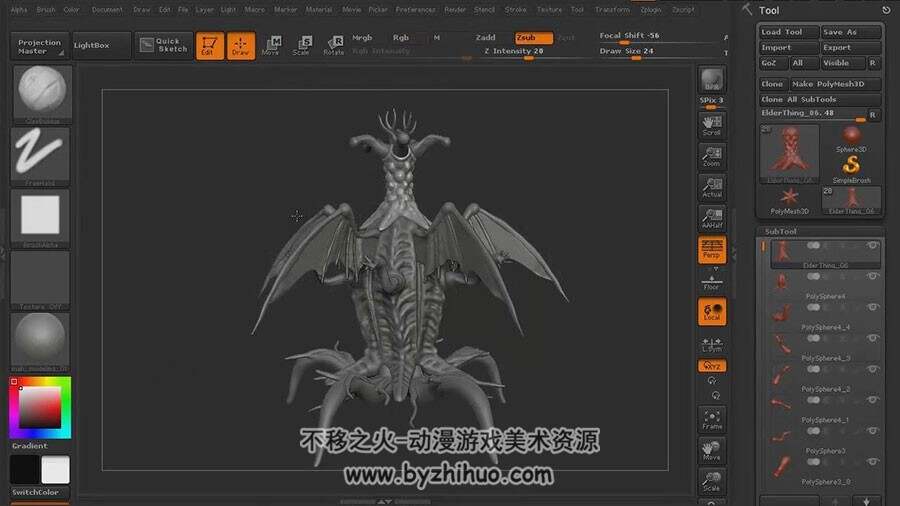Activate the Move transform icon in top toolbar
The width and height of the screenshot is (900, 506).
271,45
